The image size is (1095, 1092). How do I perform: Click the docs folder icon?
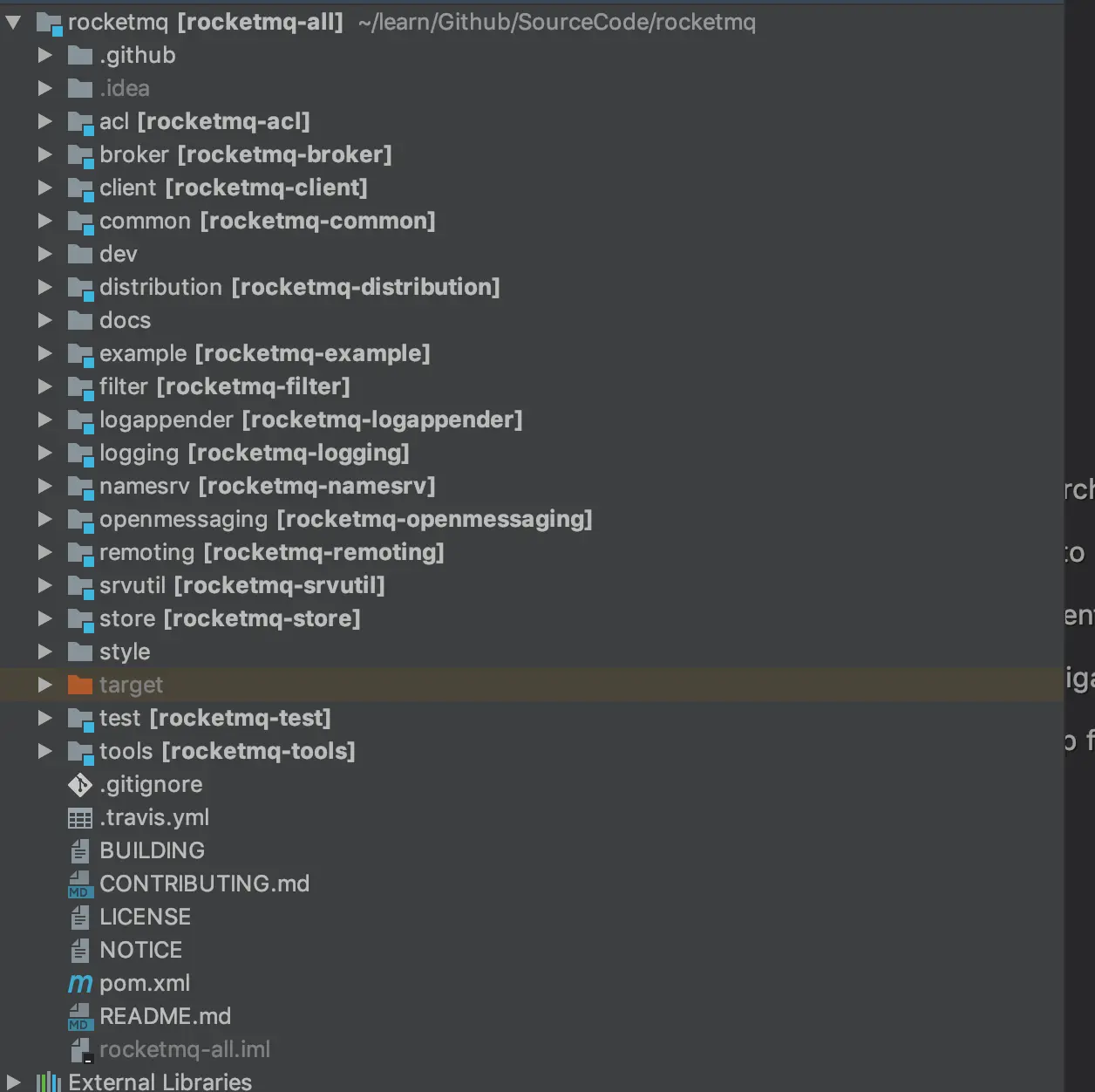80,321
